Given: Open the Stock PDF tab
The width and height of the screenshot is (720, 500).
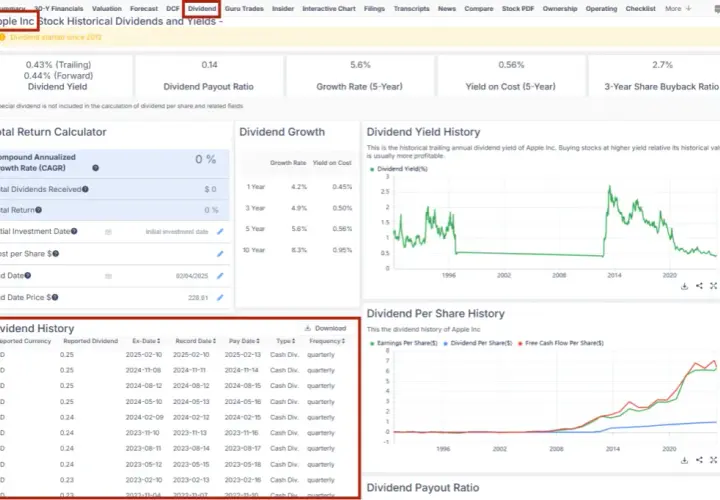Looking at the screenshot, I should point(518,8).
